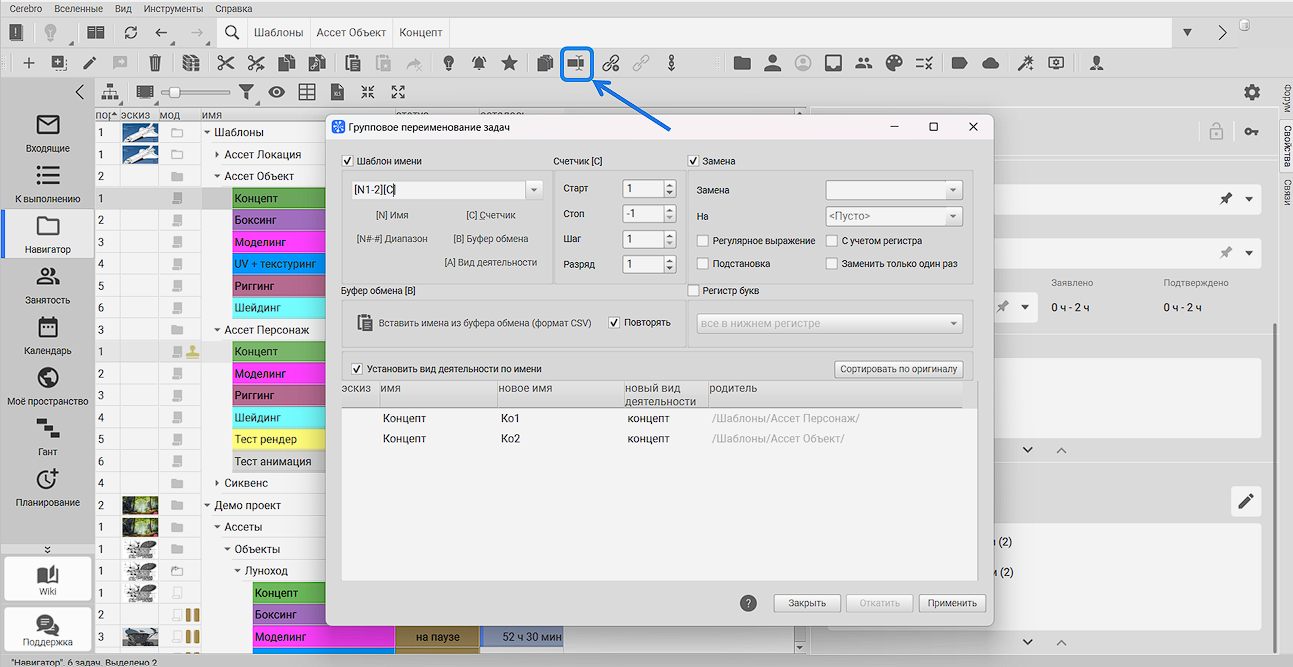Screen dimensions: 1293x667
Task: Enable the Регистр букв checkbox
Action: (693, 291)
